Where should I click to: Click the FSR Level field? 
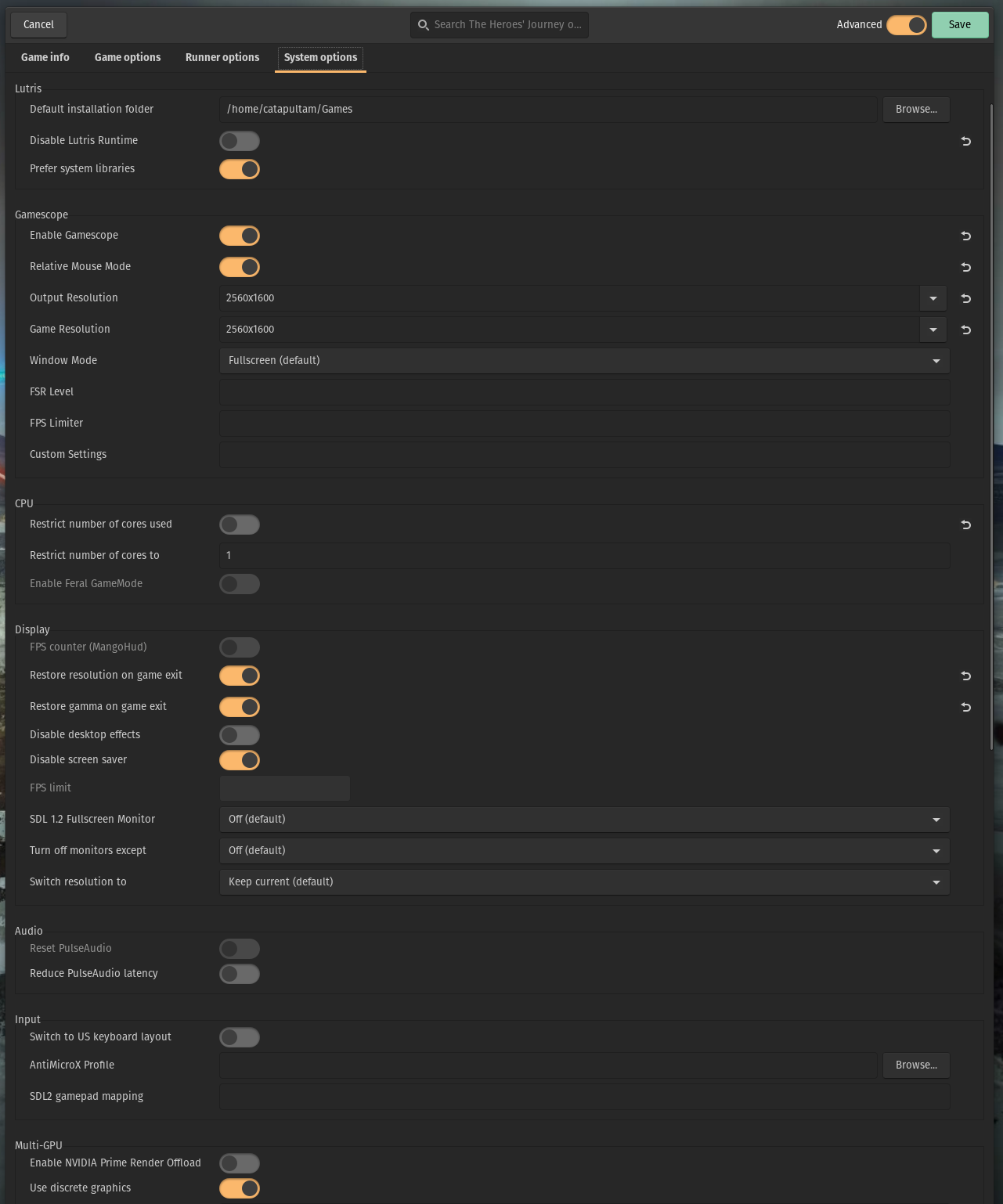(x=585, y=392)
